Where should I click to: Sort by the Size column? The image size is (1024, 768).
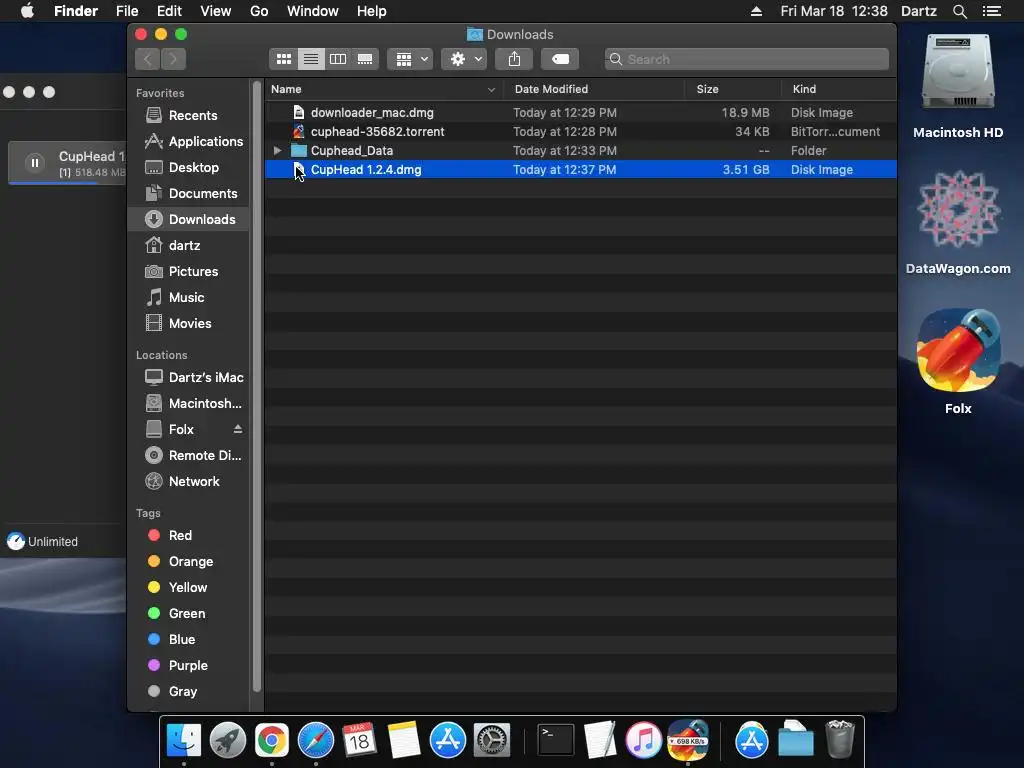click(x=733, y=89)
